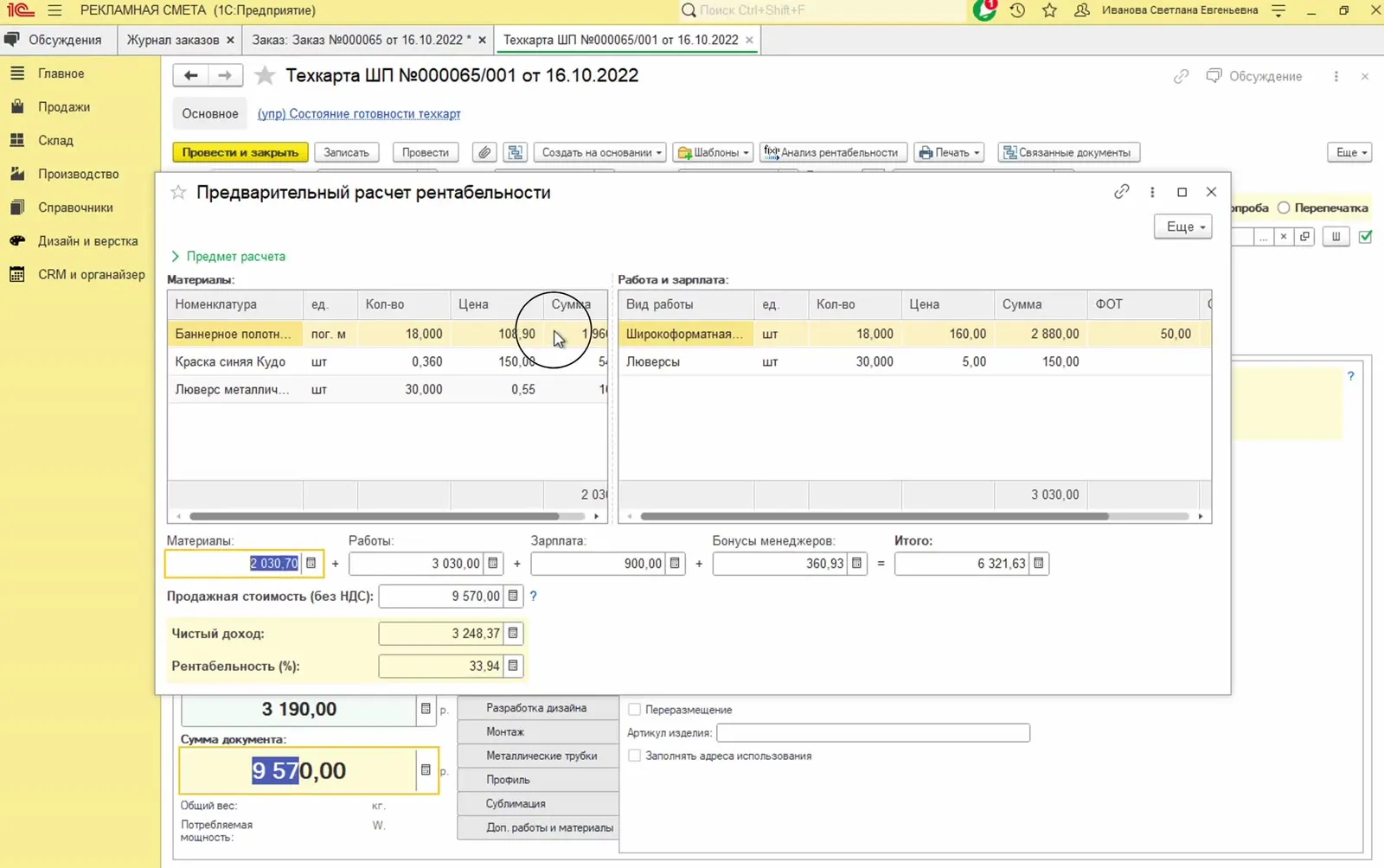1384x868 pixels.
Task: Switch to Журнал заказов tab
Action: pyautogui.click(x=173, y=40)
